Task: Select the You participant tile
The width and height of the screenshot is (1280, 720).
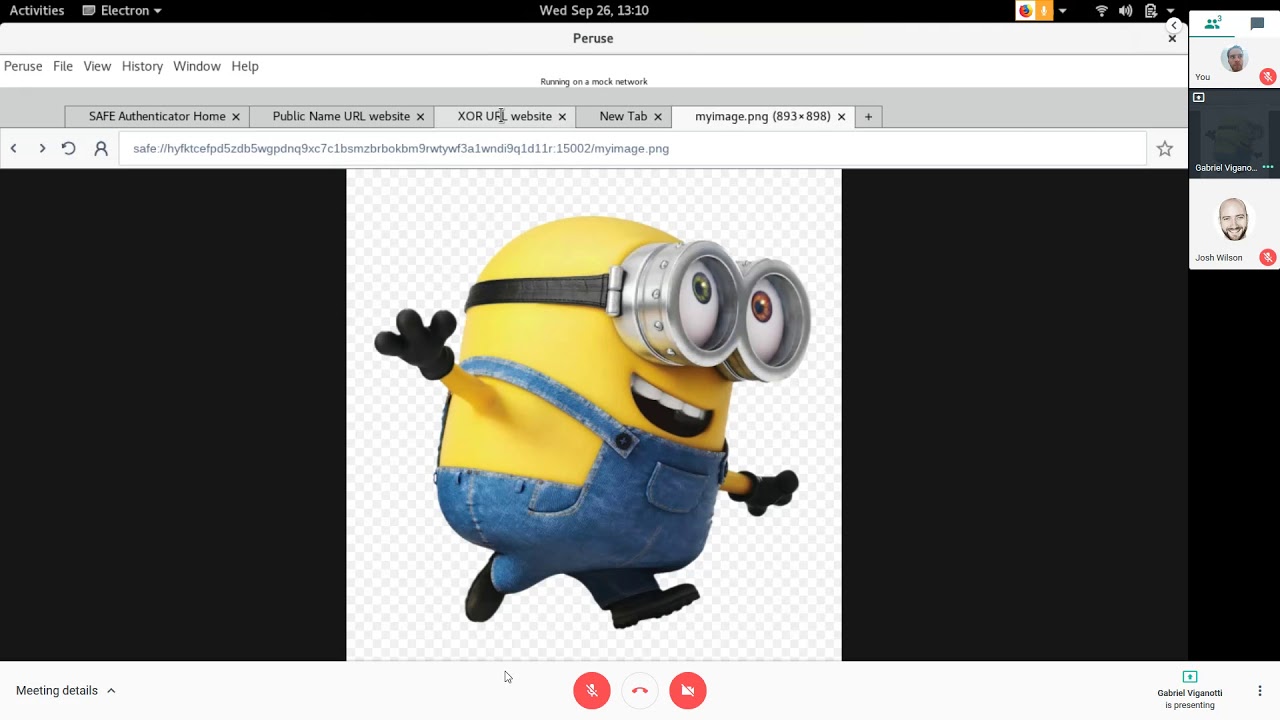Action: pos(1234,63)
